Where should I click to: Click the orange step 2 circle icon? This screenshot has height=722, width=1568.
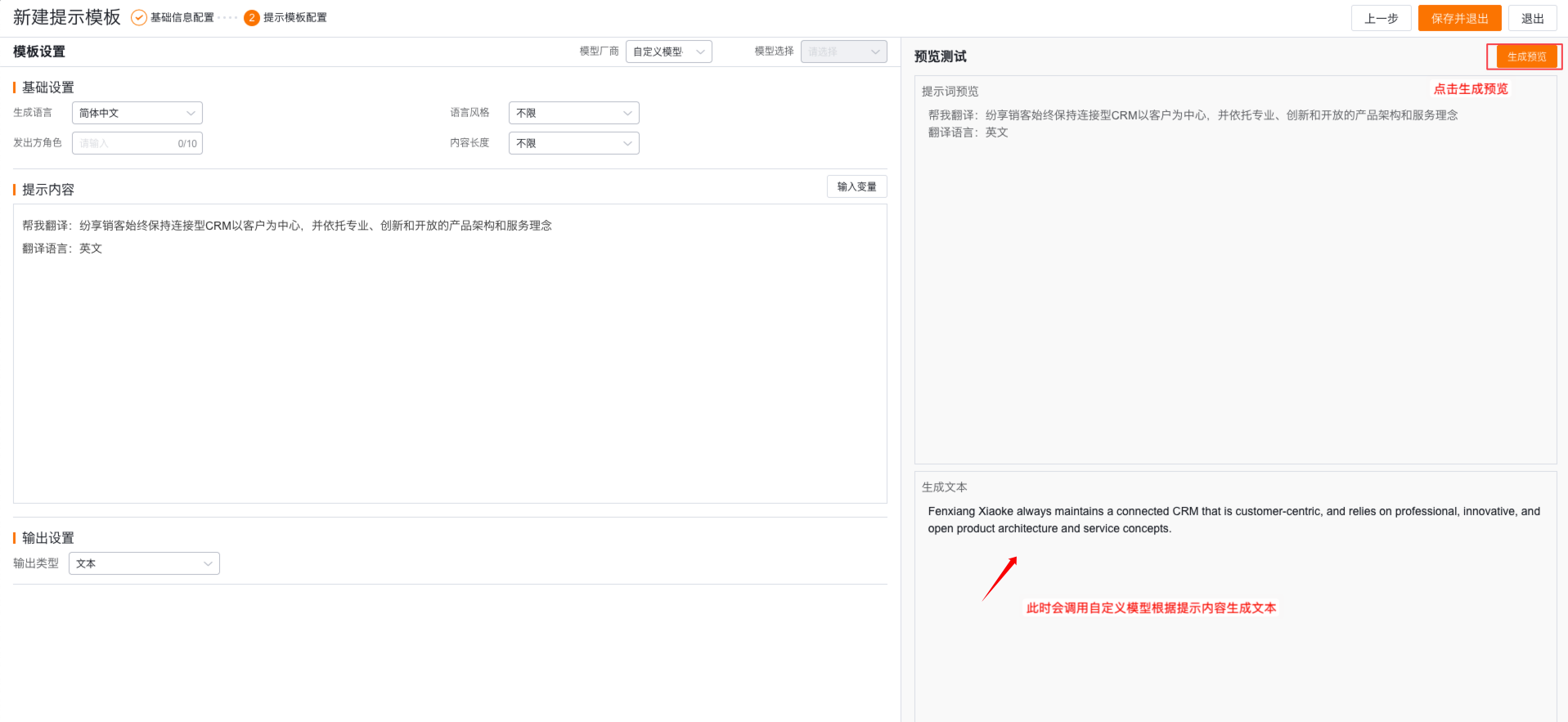pyautogui.click(x=252, y=18)
